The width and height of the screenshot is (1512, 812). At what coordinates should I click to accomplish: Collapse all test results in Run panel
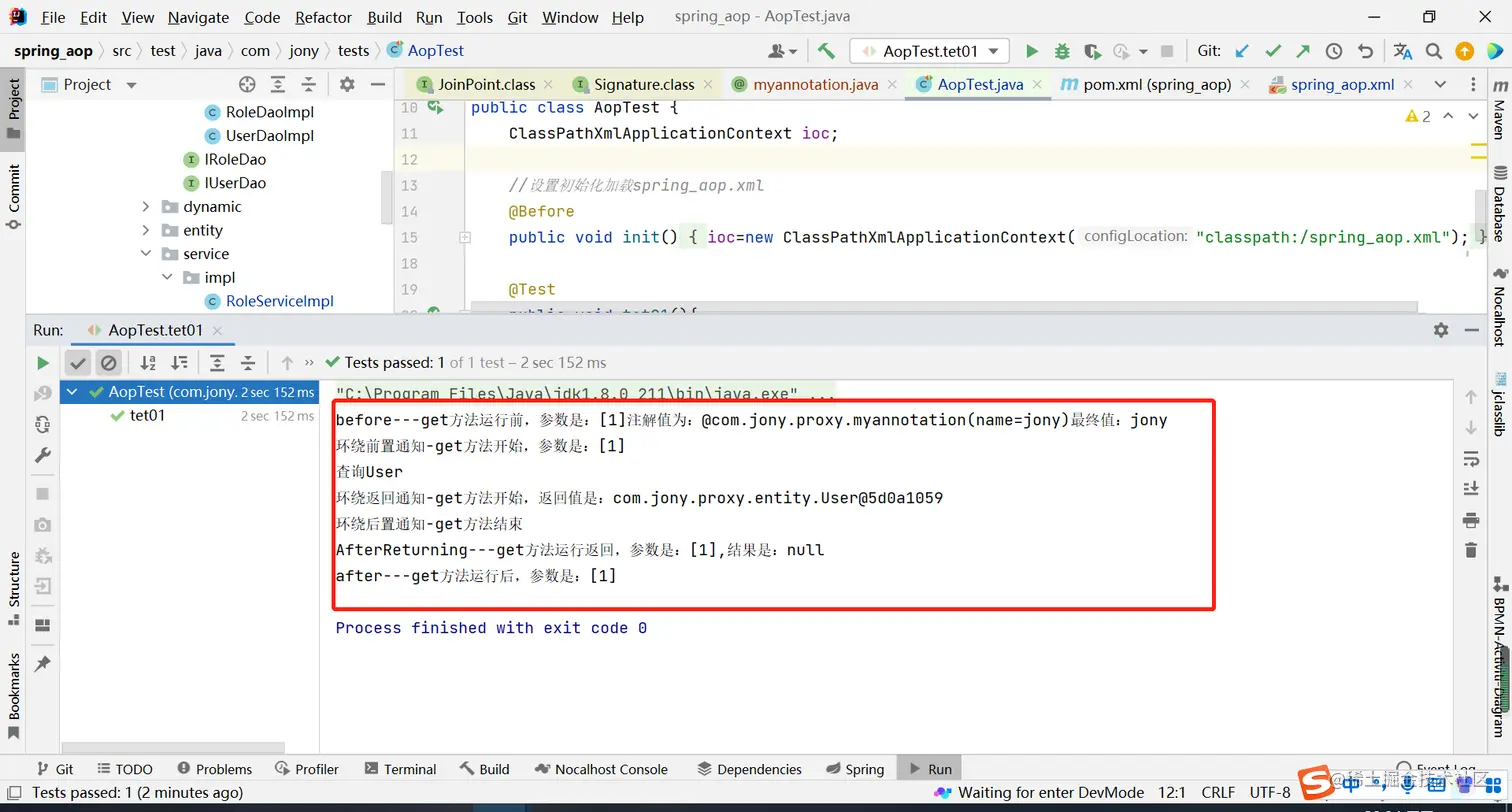[x=248, y=363]
